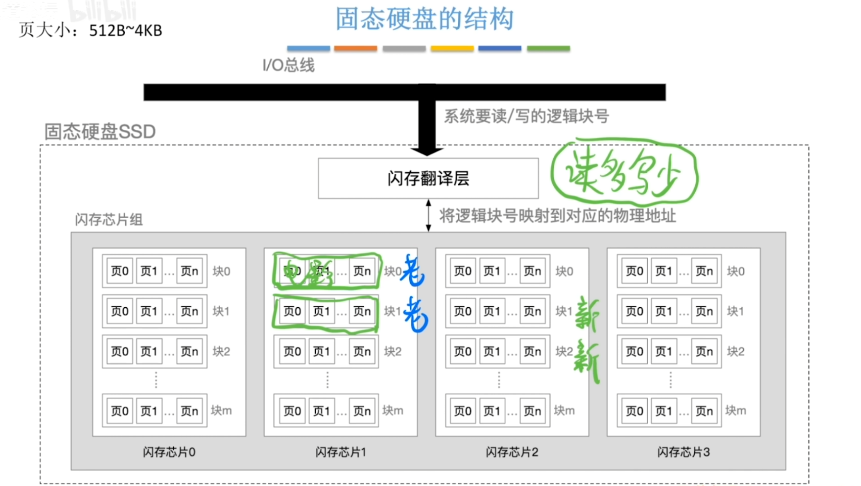This screenshot has width=861, height=486.
Task: Click the orange color bar under the title
Action: (356, 48)
